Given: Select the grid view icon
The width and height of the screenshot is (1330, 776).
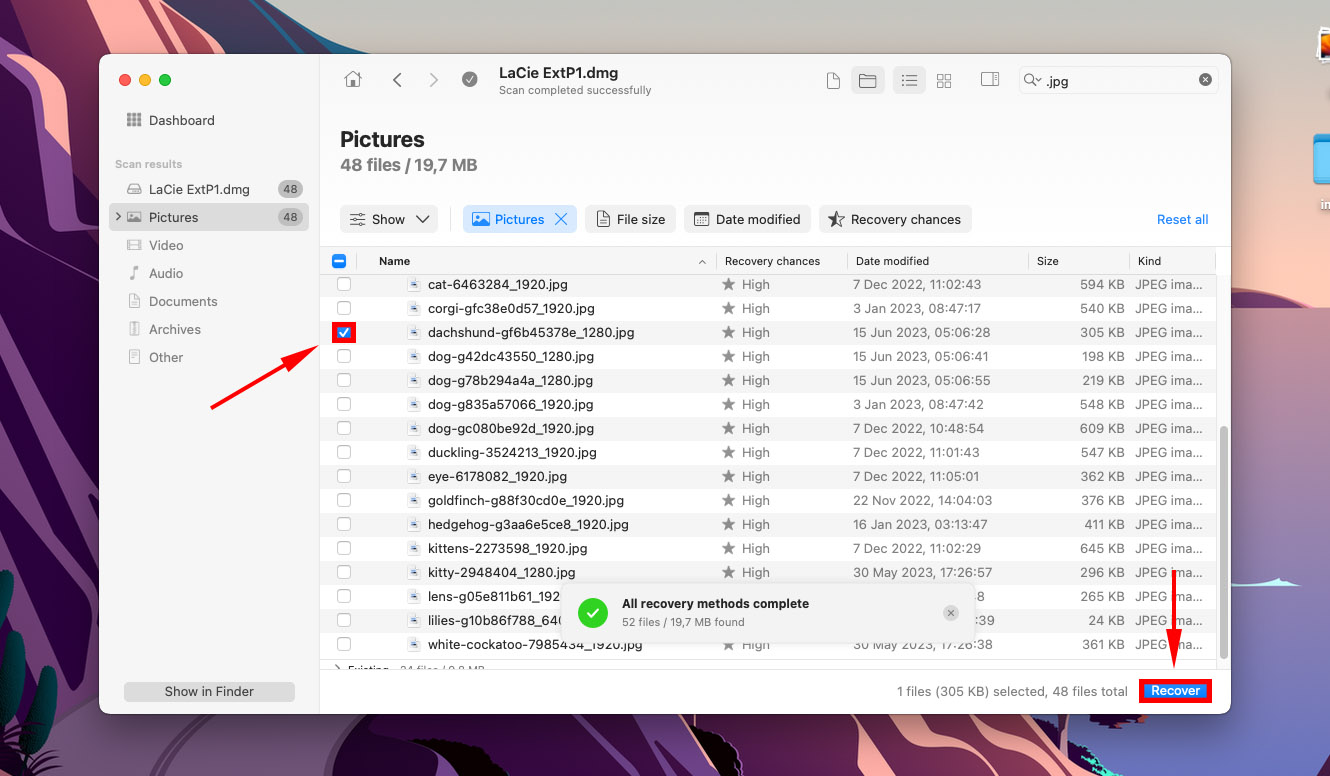Looking at the screenshot, I should [944, 81].
